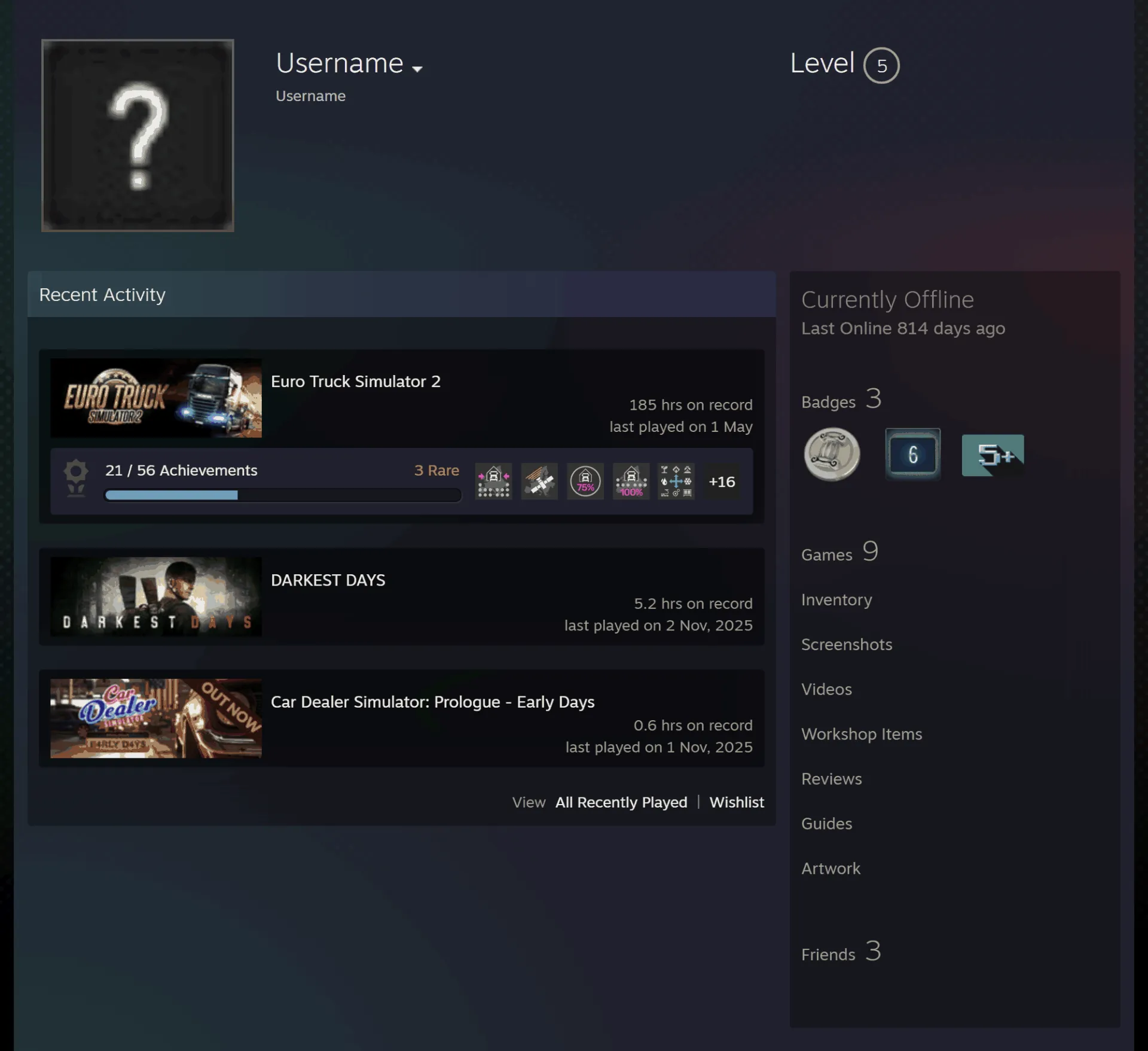
Task: Open the Euro Truck Simulator 2 banner image
Action: (x=156, y=398)
